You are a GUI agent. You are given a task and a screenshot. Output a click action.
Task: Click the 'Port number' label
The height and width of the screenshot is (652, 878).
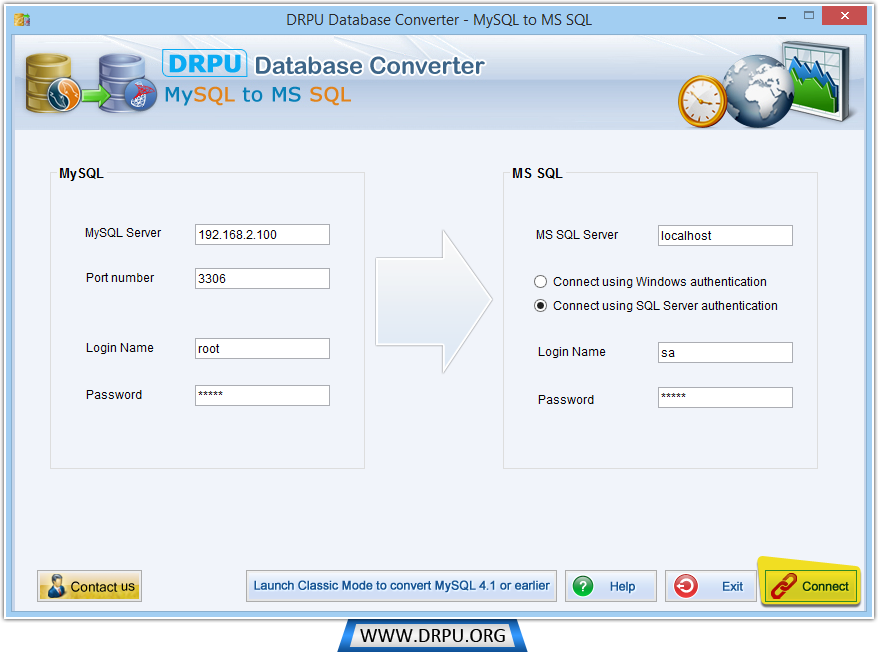click(120, 278)
